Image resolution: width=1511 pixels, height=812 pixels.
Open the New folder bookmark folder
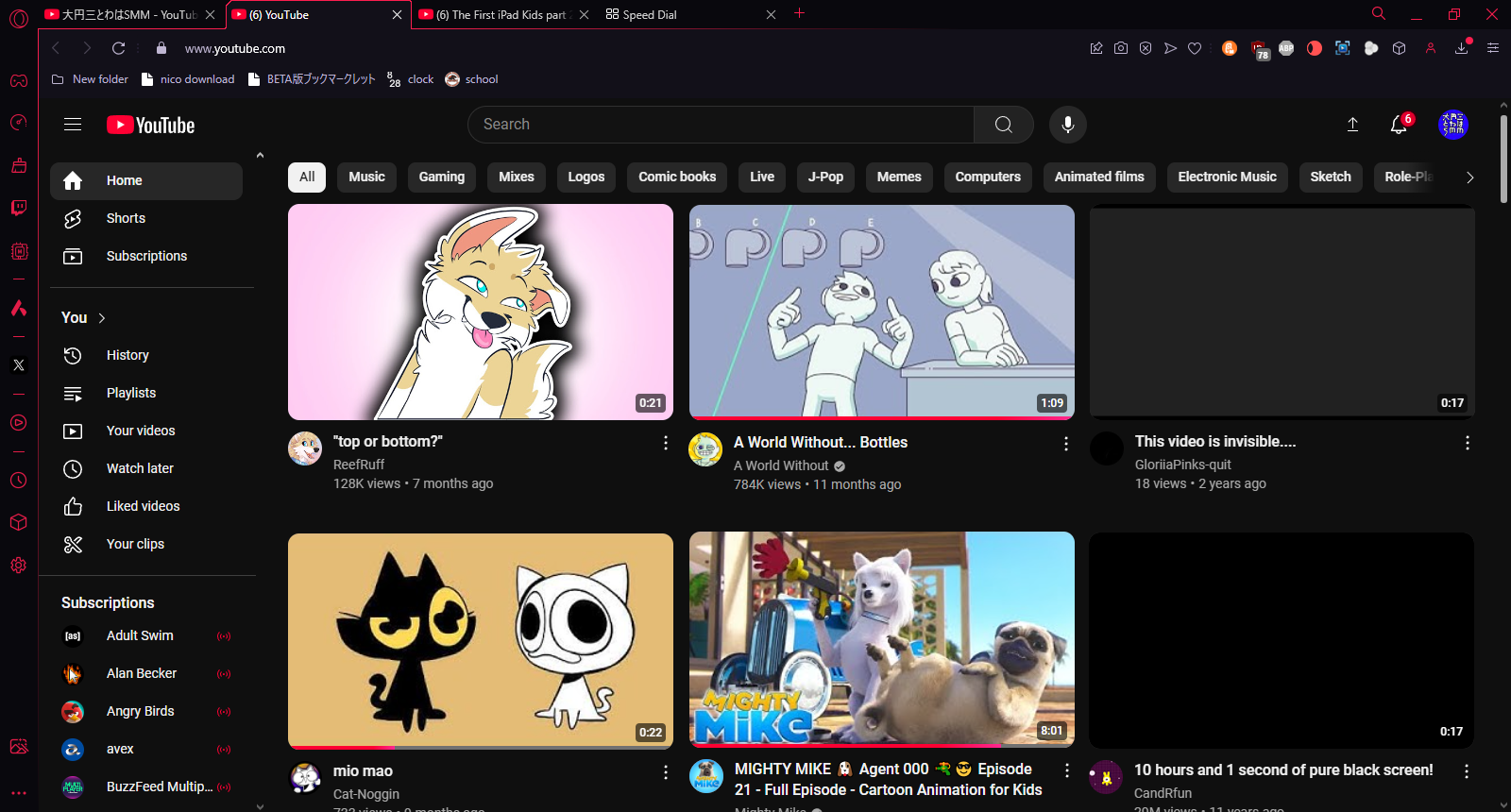click(x=90, y=79)
